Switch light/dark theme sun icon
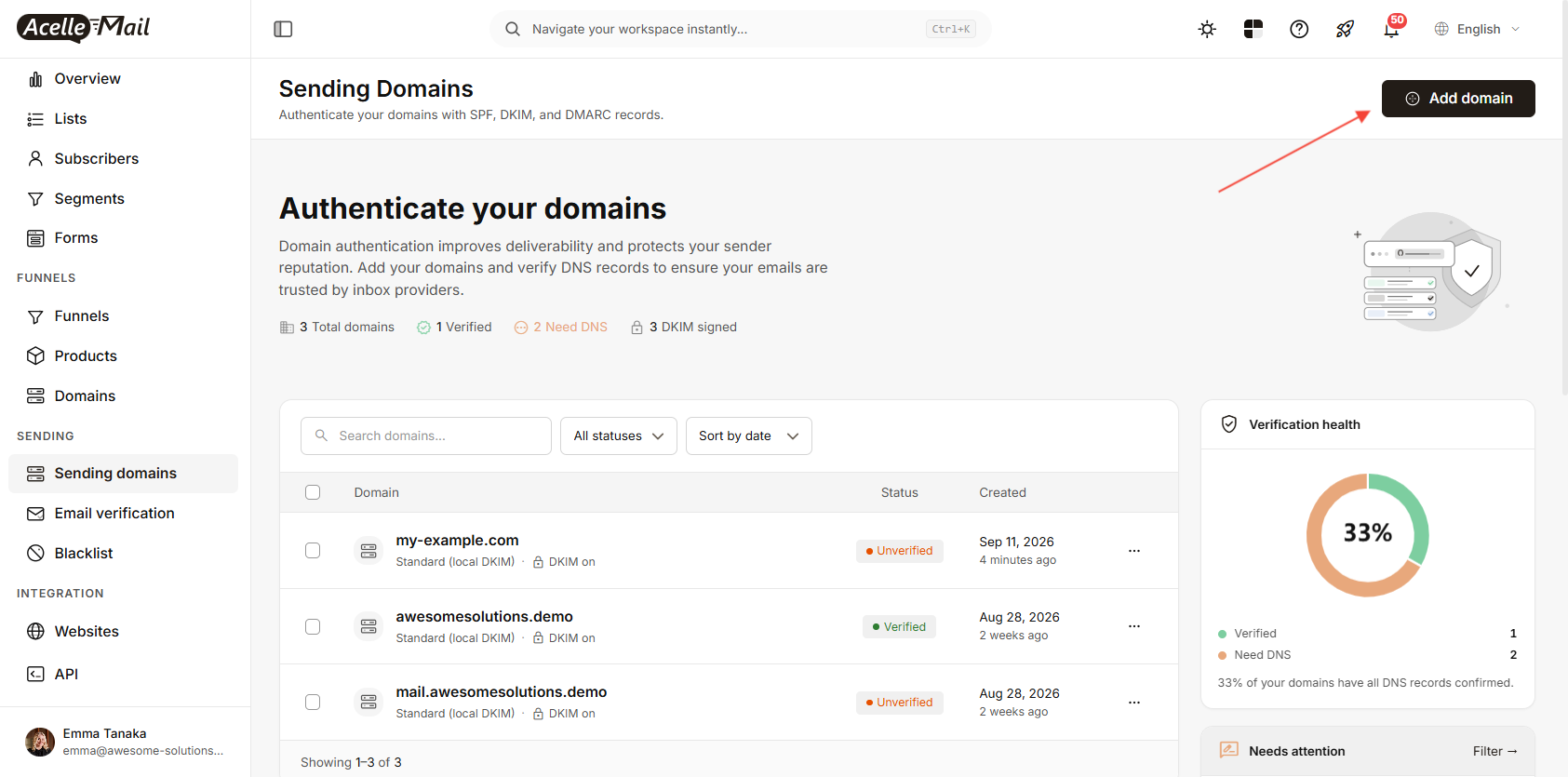 point(1207,29)
